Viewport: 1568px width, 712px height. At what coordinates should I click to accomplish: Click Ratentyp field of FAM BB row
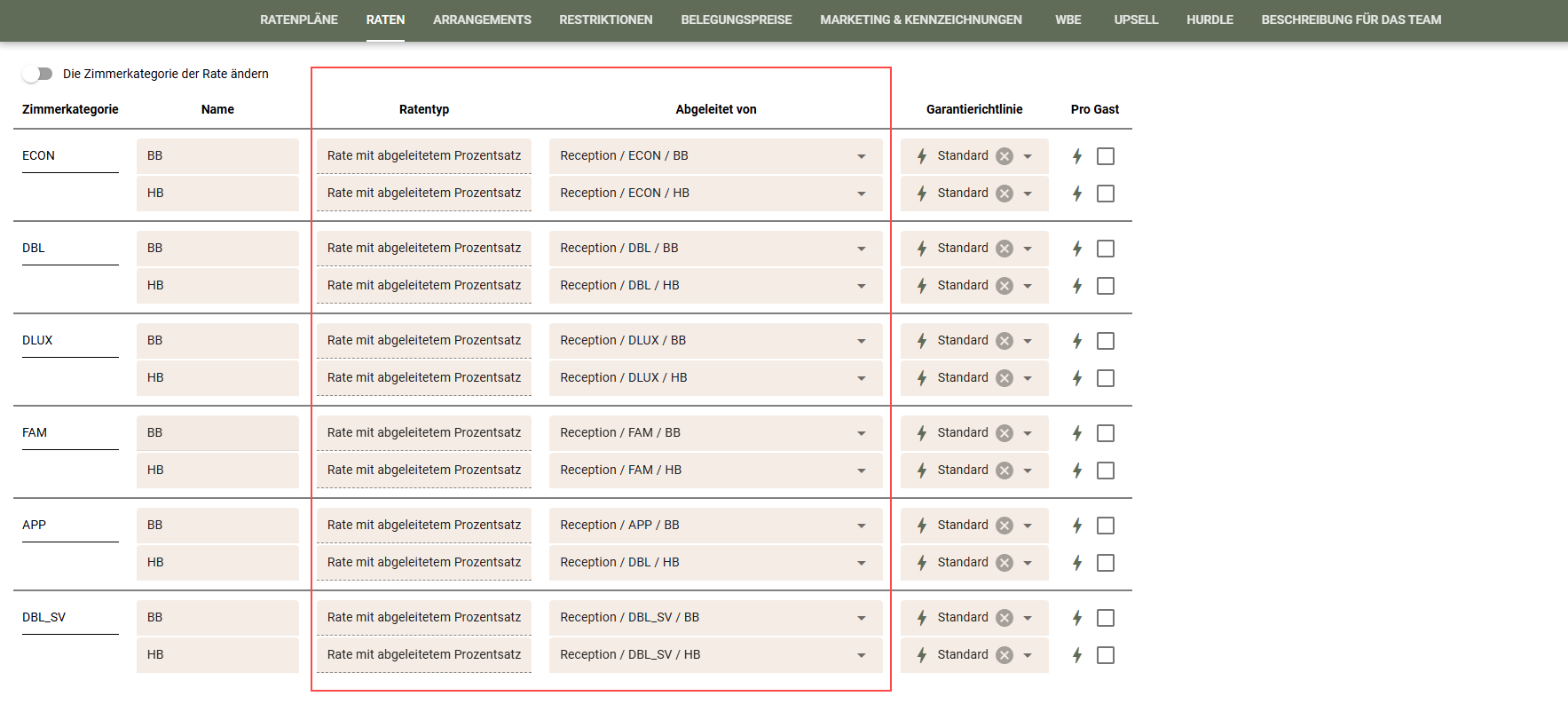(x=424, y=433)
